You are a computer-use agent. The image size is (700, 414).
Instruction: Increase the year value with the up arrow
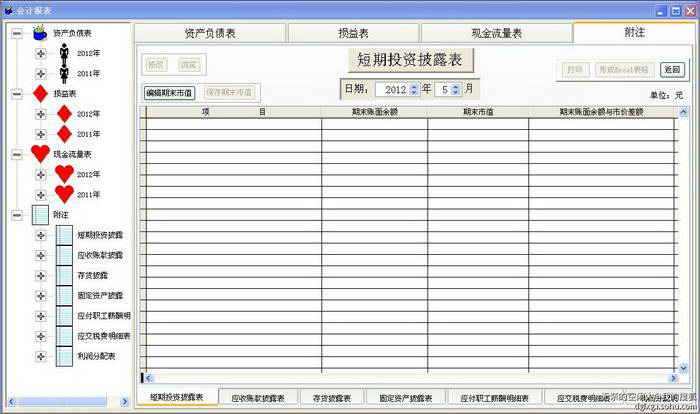[x=414, y=85]
